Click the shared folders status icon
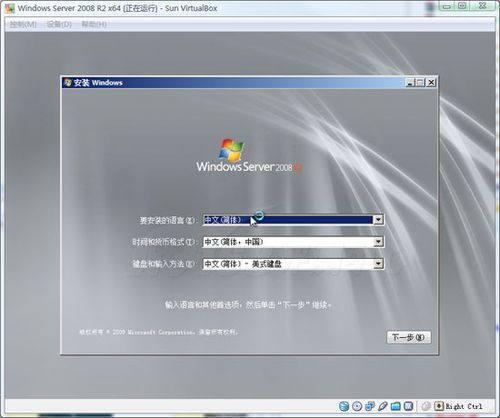The height and width of the screenshot is (418, 500). (x=396, y=406)
